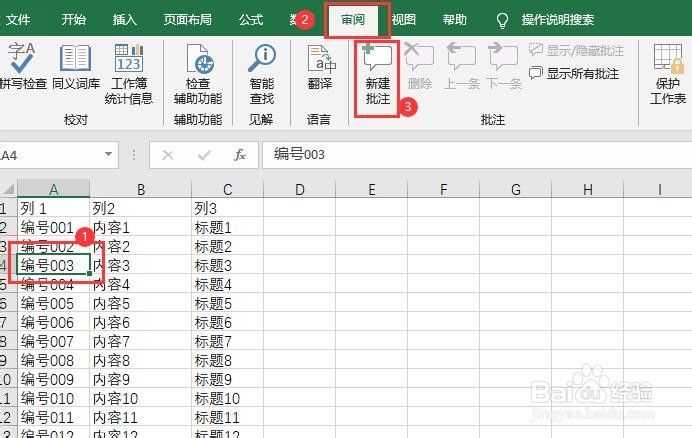Viewport: 692px width, 438px height.
Task: Switch to the 插入 tab
Action: [x=124, y=19]
